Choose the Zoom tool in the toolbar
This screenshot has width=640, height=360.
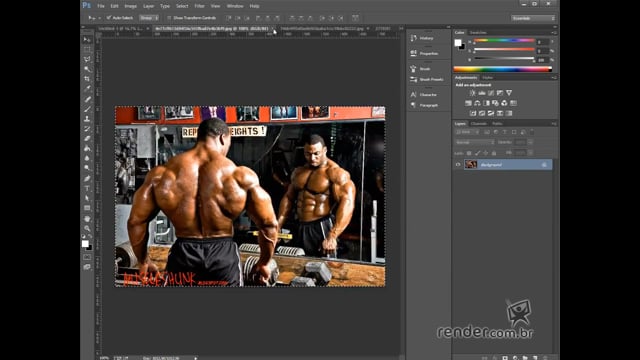[x=87, y=228]
